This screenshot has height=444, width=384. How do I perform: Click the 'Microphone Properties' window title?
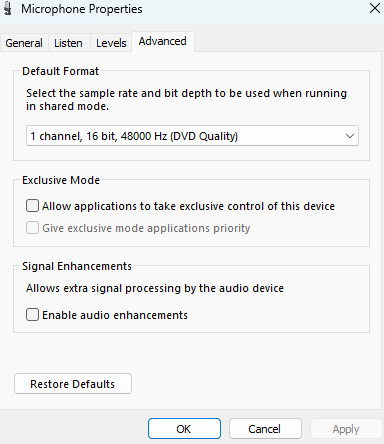pyautogui.click(x=82, y=9)
